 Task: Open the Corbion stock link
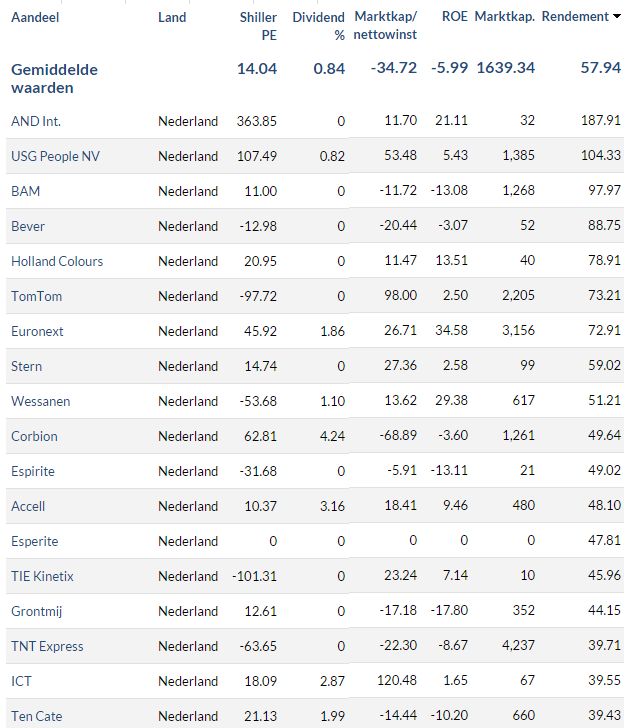(34, 436)
